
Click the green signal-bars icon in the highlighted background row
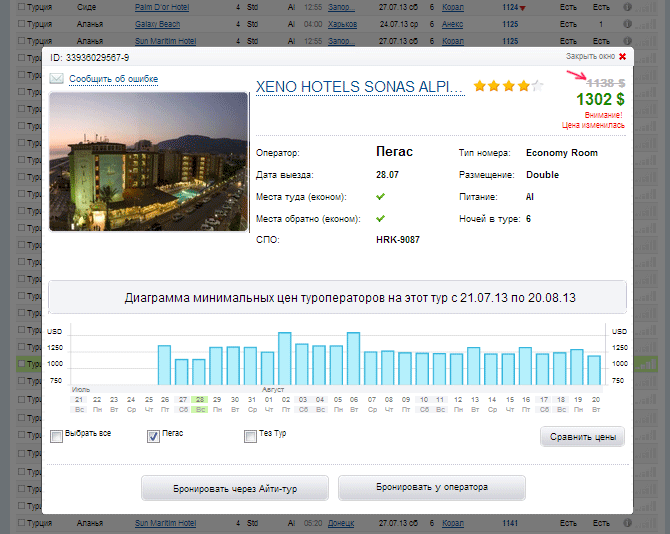point(646,364)
